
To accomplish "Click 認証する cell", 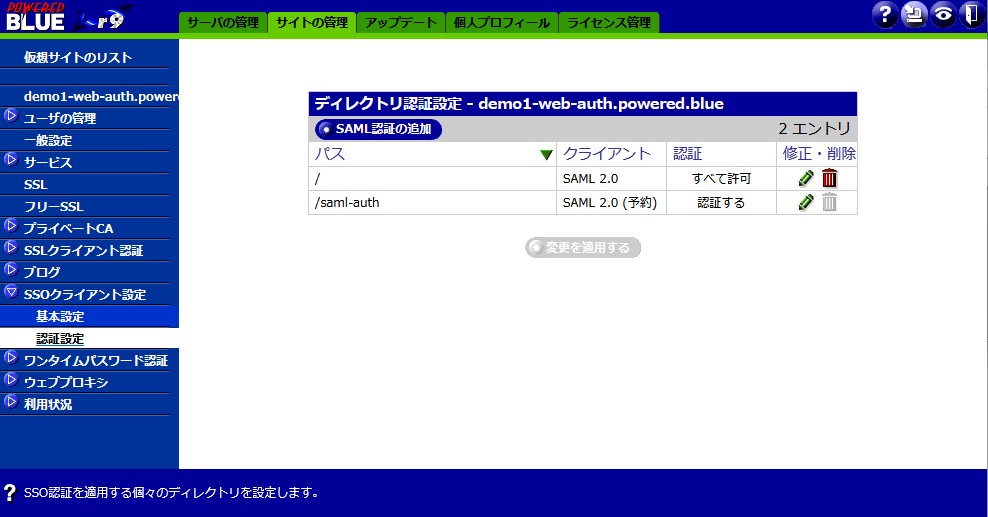I will coord(721,203).
